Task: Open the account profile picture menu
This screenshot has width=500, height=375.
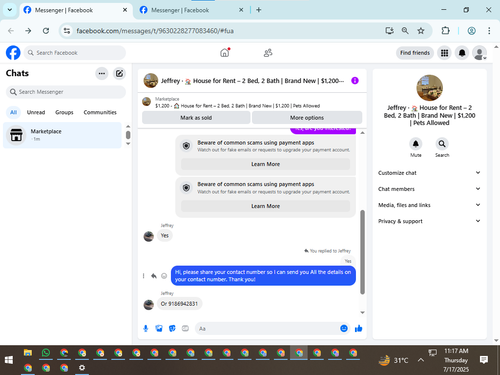Action: pos(479,53)
